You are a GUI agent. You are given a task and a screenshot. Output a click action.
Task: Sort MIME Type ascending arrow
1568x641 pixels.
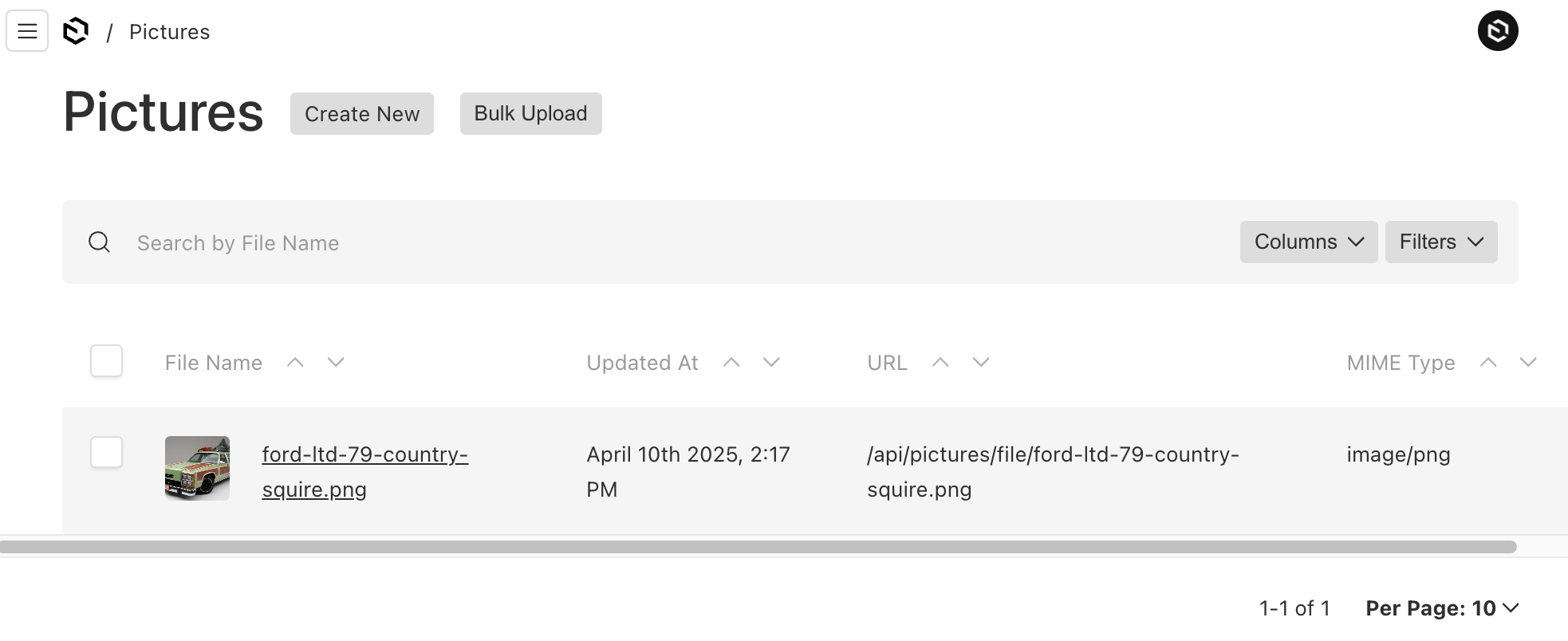1487,363
